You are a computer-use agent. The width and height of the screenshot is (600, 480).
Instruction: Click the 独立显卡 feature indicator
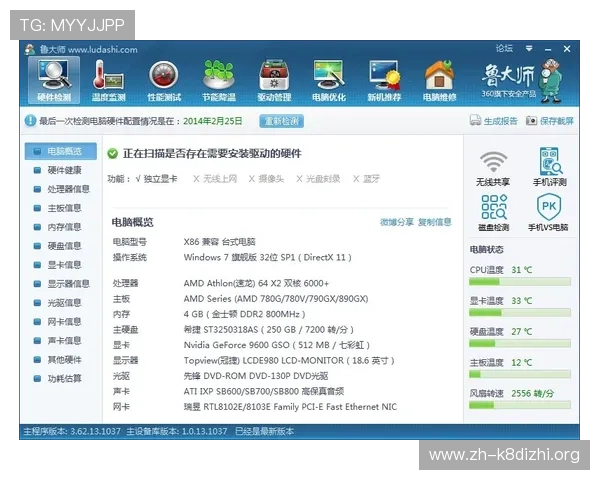tap(156, 179)
